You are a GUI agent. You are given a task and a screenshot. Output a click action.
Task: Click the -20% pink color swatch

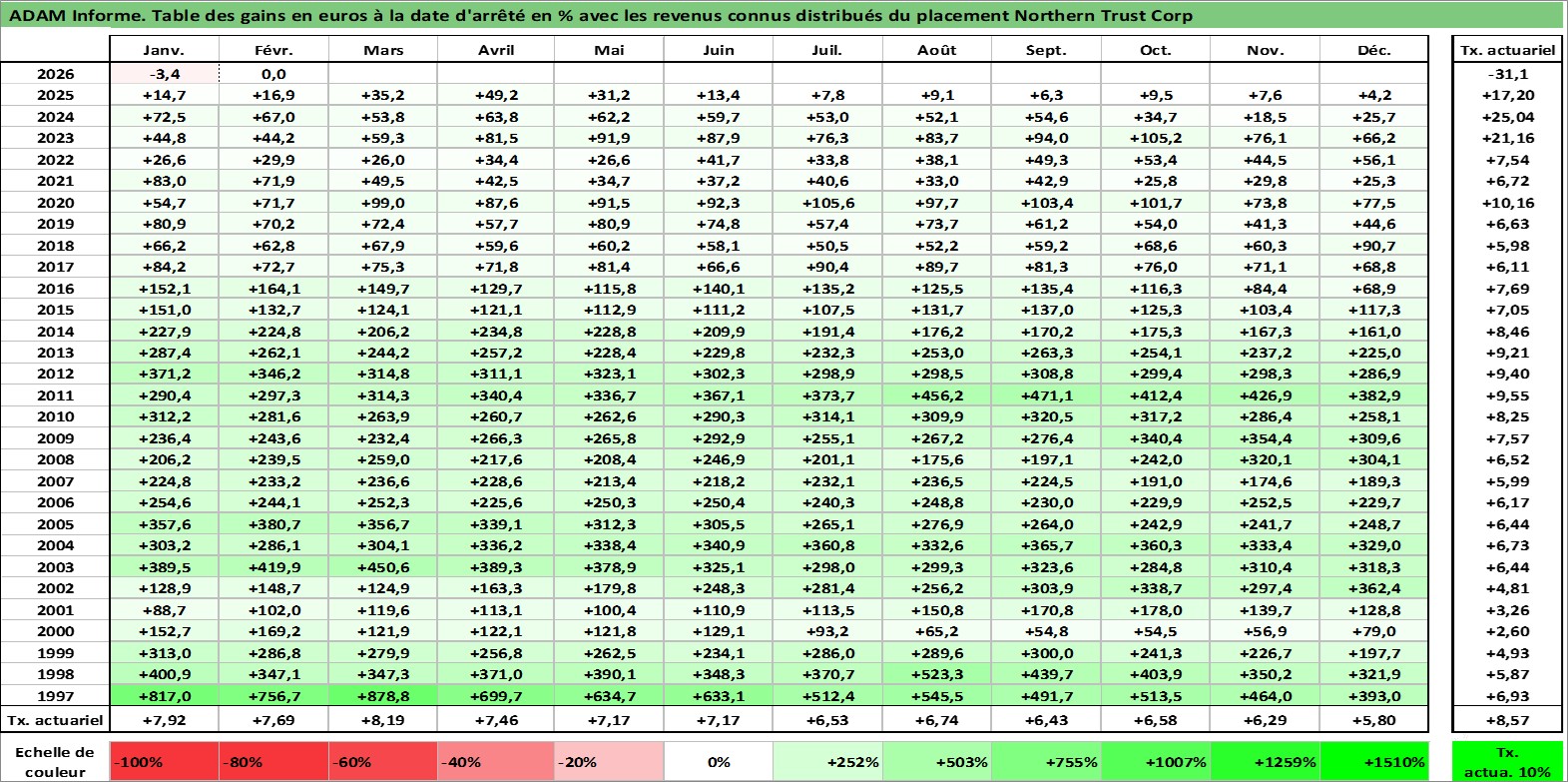click(x=608, y=761)
